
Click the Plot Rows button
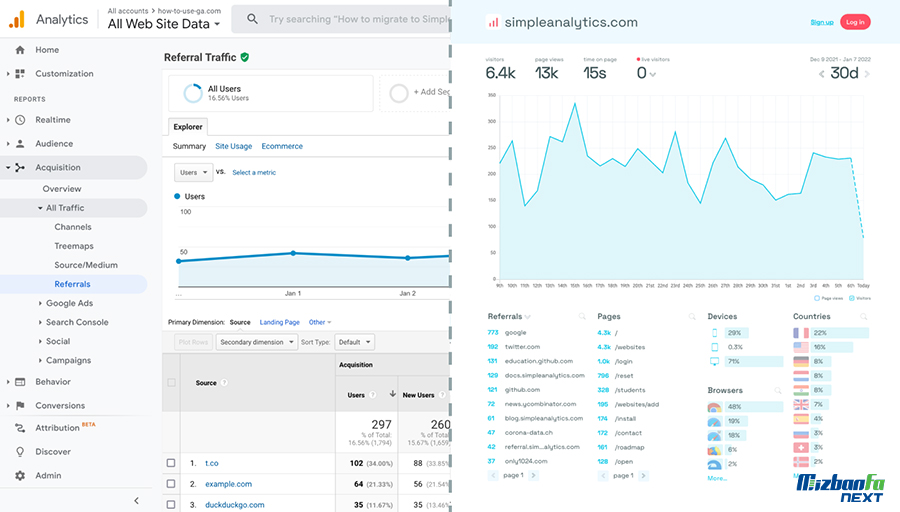(x=193, y=342)
